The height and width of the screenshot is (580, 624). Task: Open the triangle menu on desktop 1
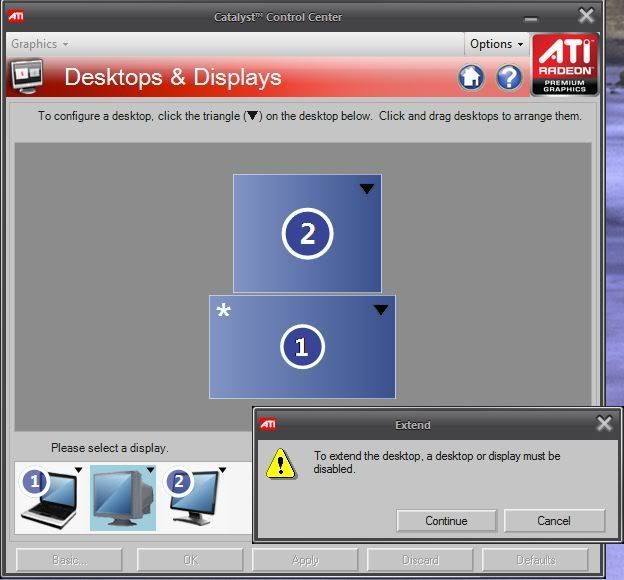point(381,310)
